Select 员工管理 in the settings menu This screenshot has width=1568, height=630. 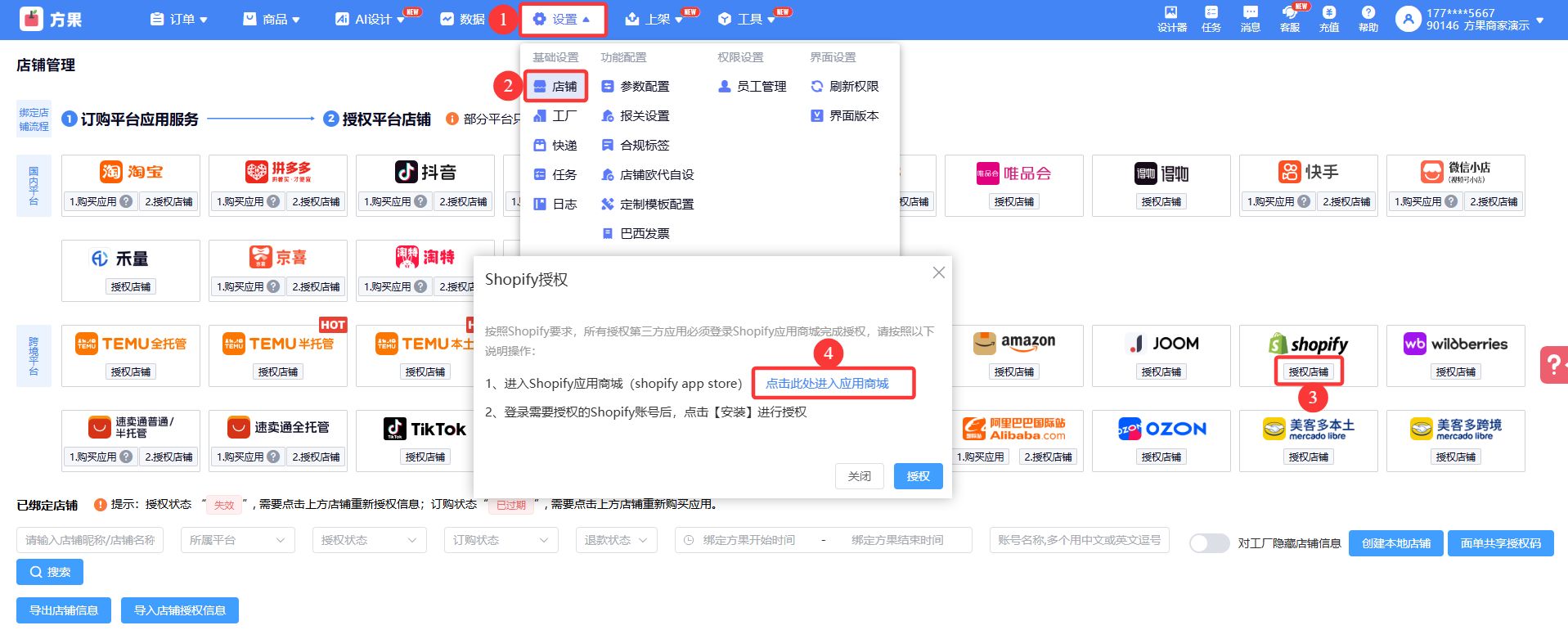753,86
